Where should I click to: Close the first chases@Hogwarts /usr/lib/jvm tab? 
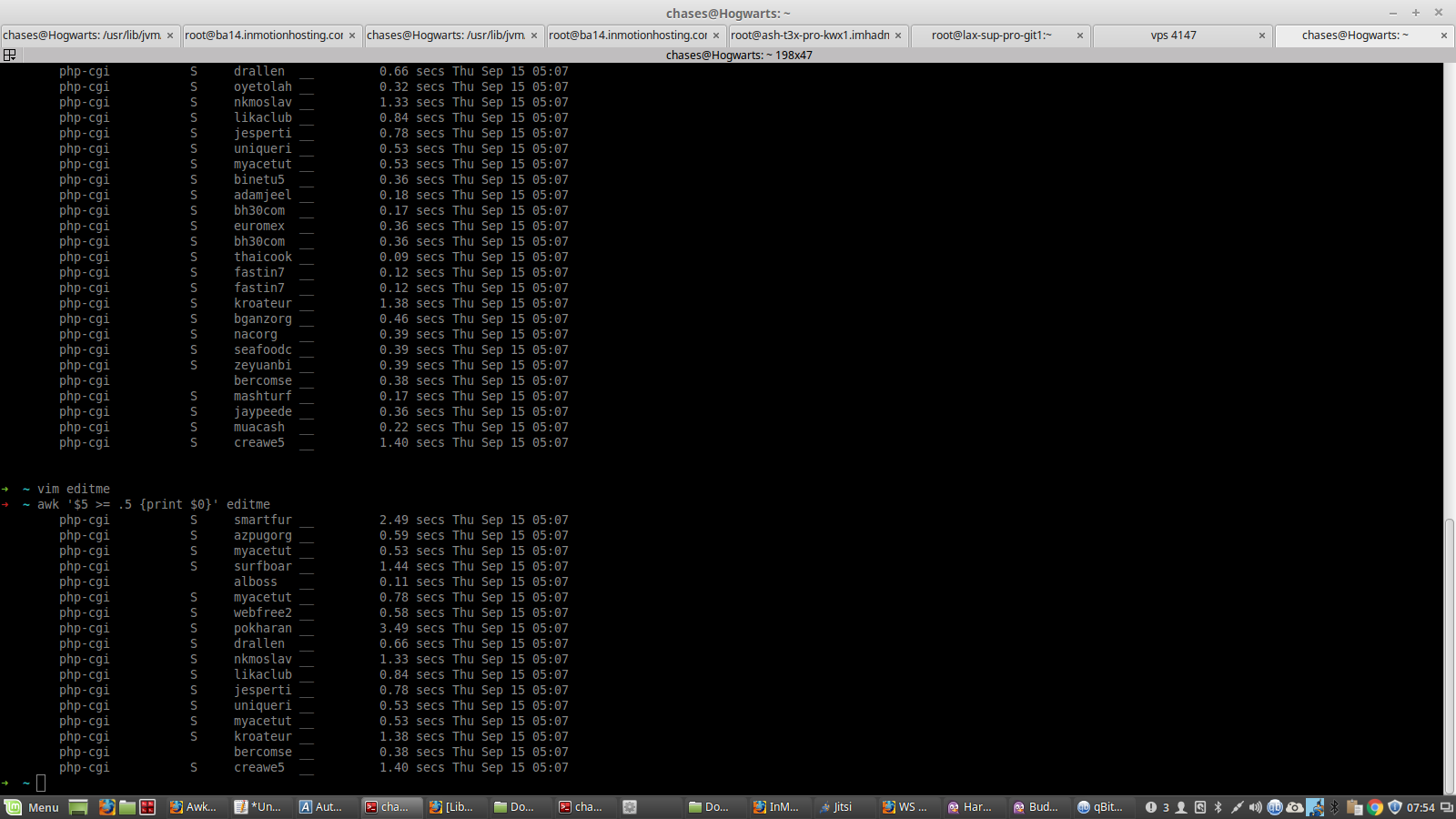coord(170,35)
